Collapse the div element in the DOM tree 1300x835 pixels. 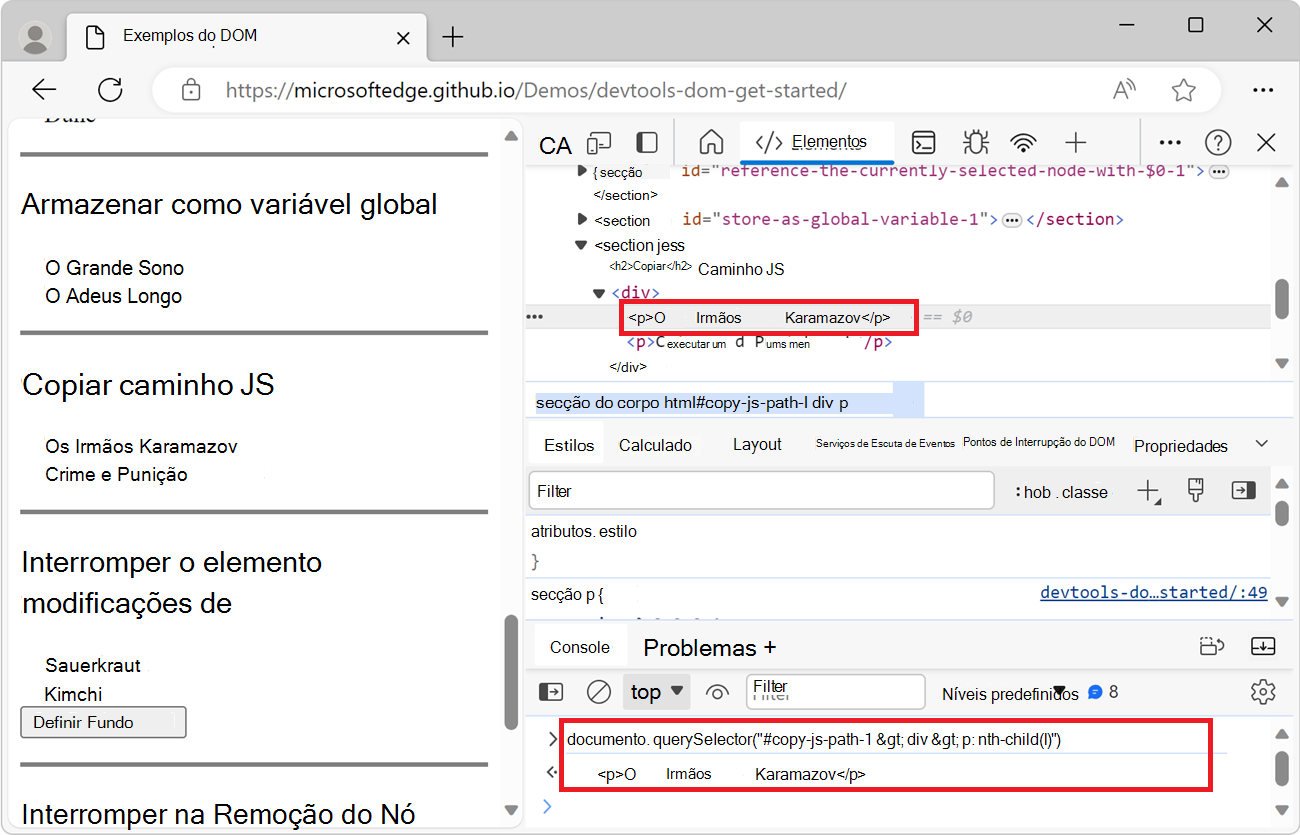598,292
